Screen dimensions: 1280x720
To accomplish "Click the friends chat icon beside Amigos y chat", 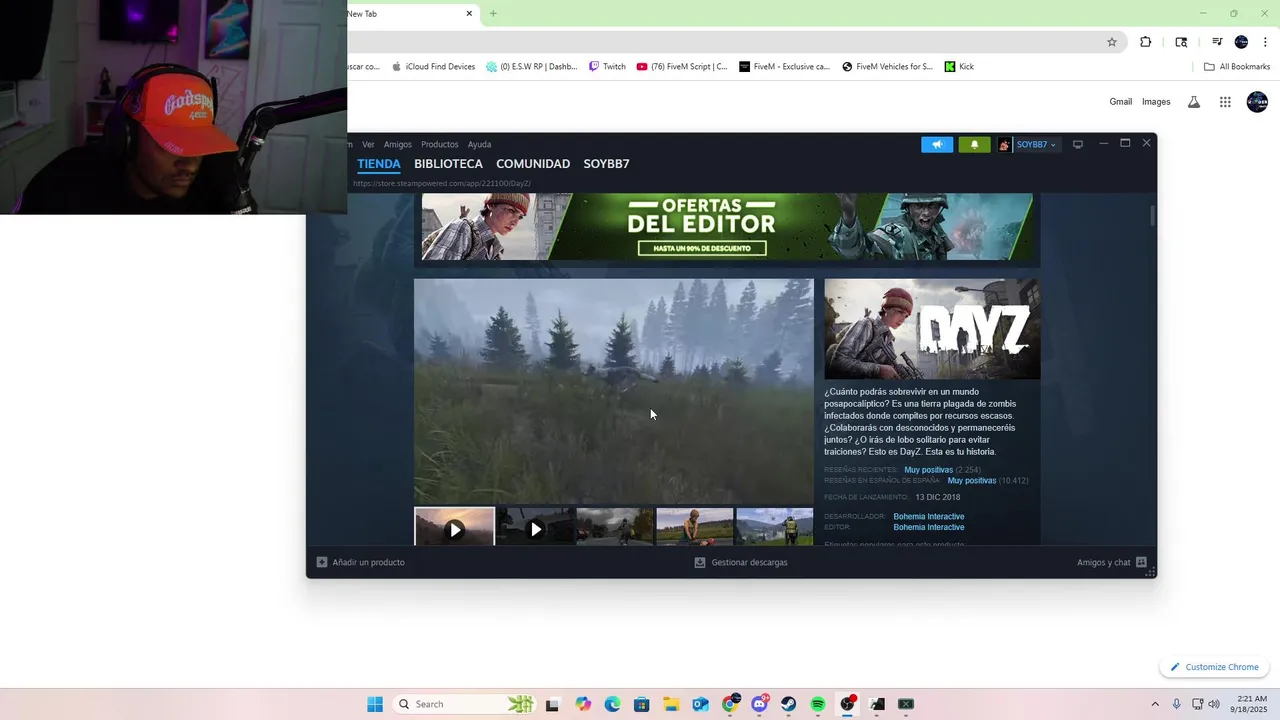I will click(1141, 562).
